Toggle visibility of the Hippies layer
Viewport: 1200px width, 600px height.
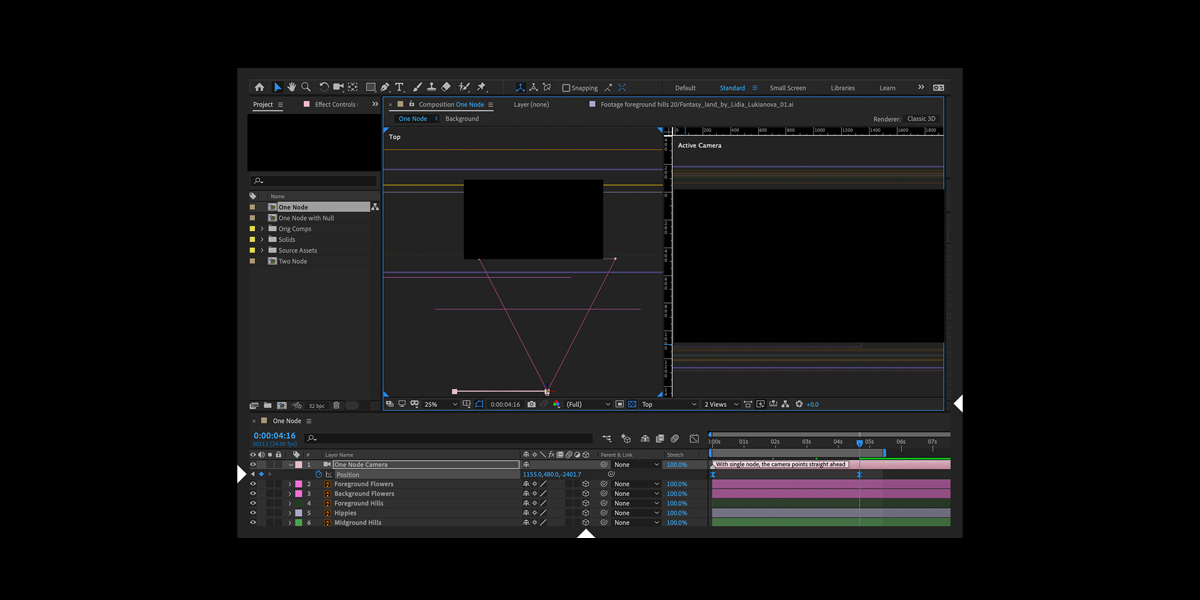(x=253, y=513)
